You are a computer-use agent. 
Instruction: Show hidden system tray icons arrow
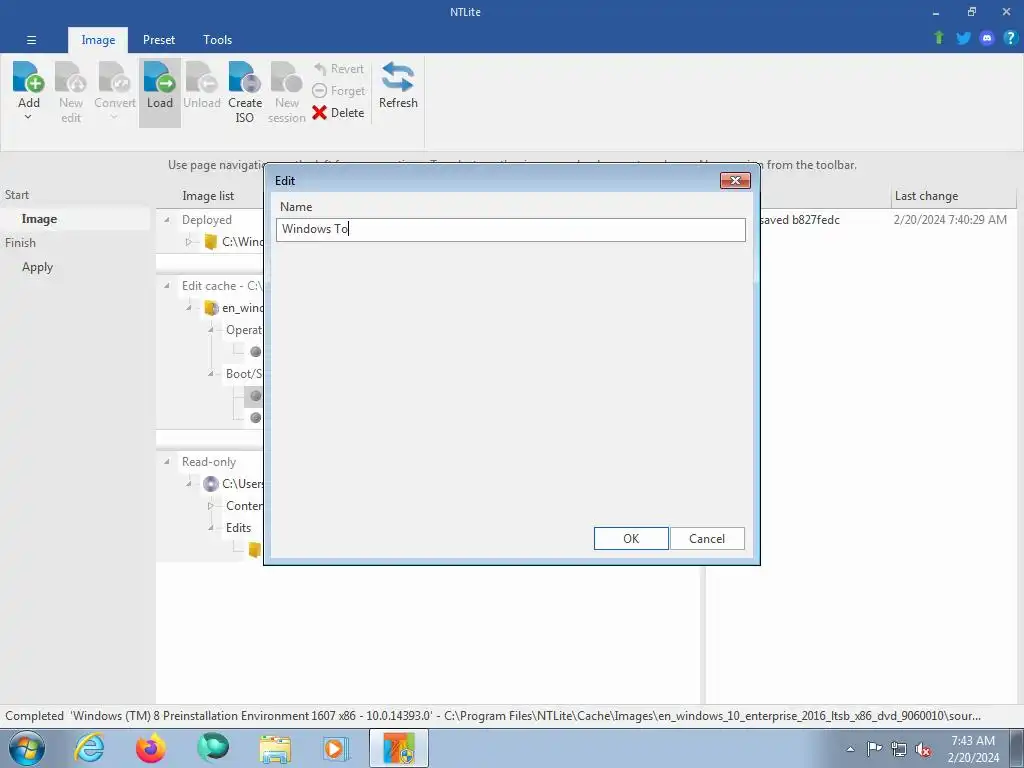850,749
